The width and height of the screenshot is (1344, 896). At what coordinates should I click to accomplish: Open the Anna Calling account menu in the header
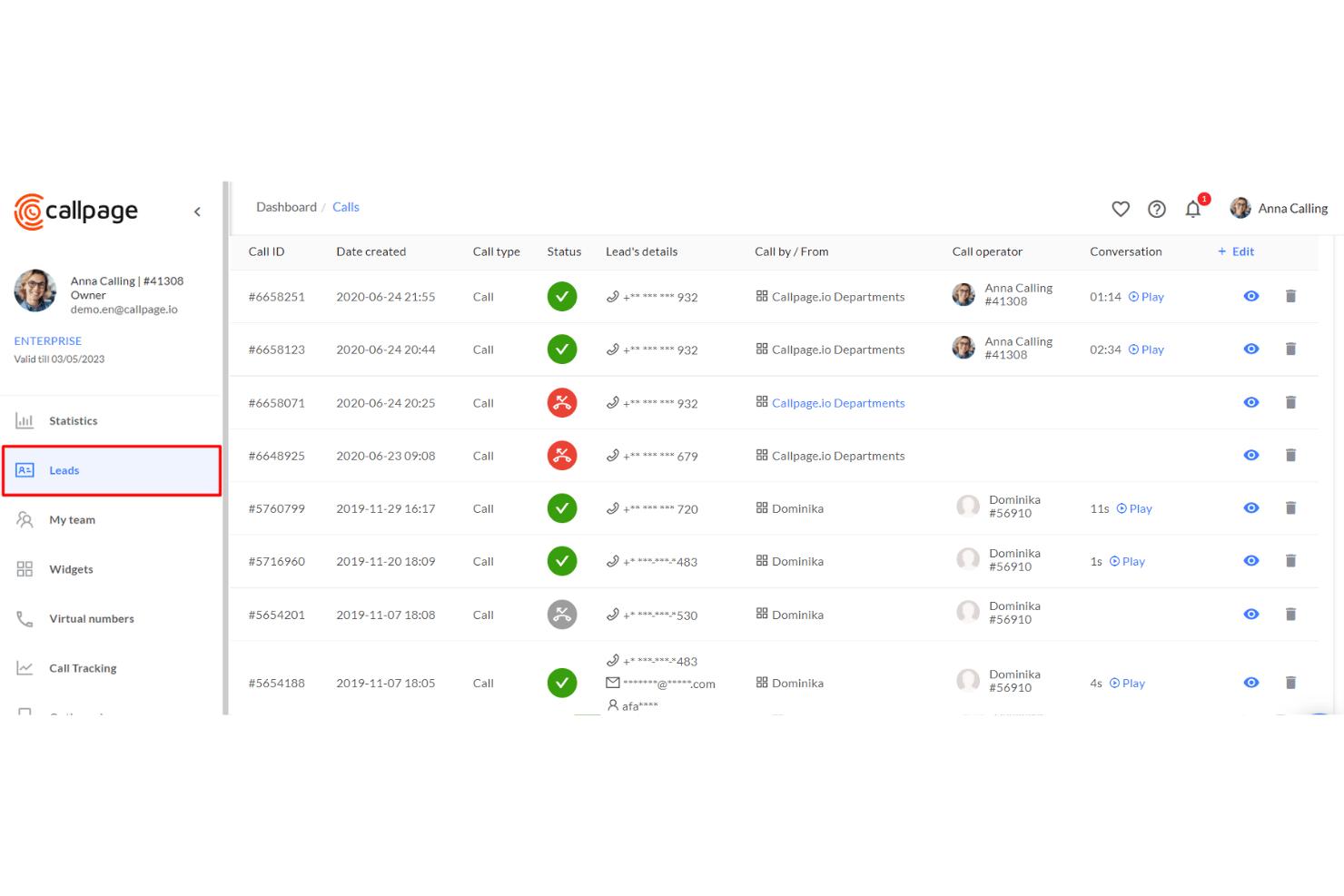(x=1279, y=209)
